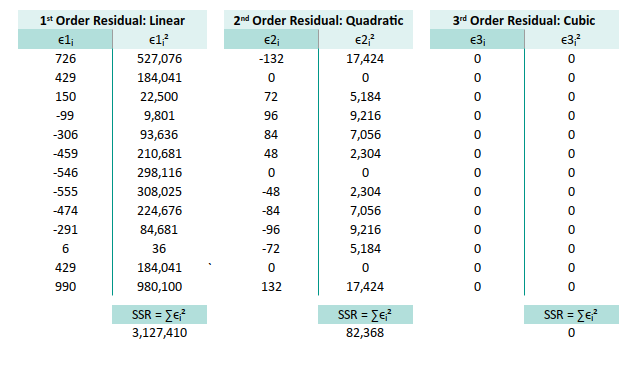Select the linear residual value 6

coord(66,249)
